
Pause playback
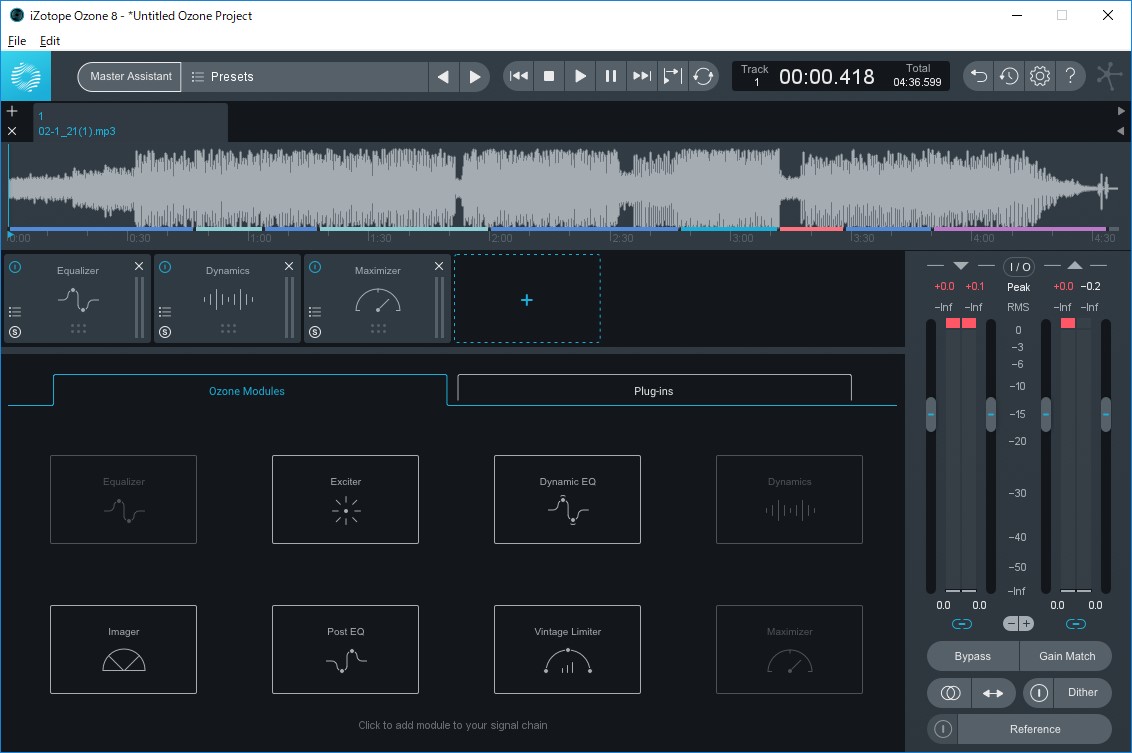pyautogui.click(x=611, y=76)
